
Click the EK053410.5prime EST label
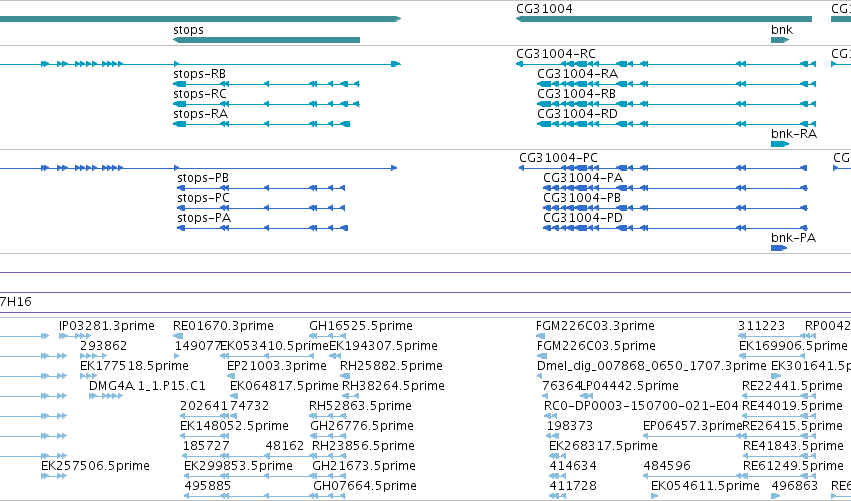(x=274, y=346)
